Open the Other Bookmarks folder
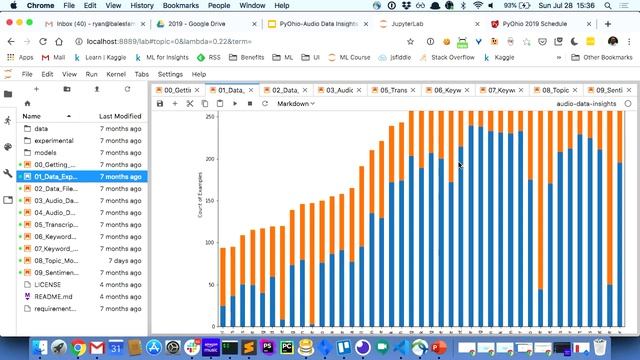This screenshot has height=360, width=640. click(602, 58)
